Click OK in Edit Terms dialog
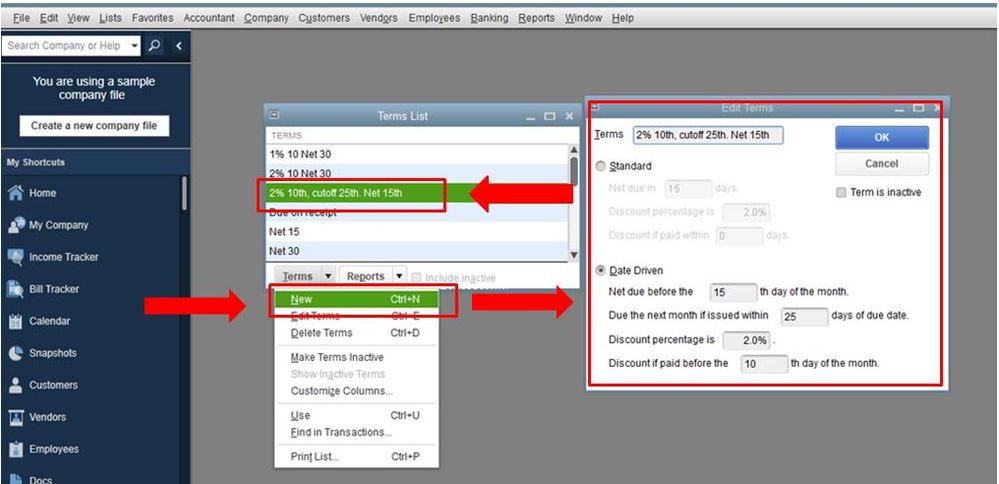Image resolution: width=999 pixels, height=484 pixels. (882, 138)
